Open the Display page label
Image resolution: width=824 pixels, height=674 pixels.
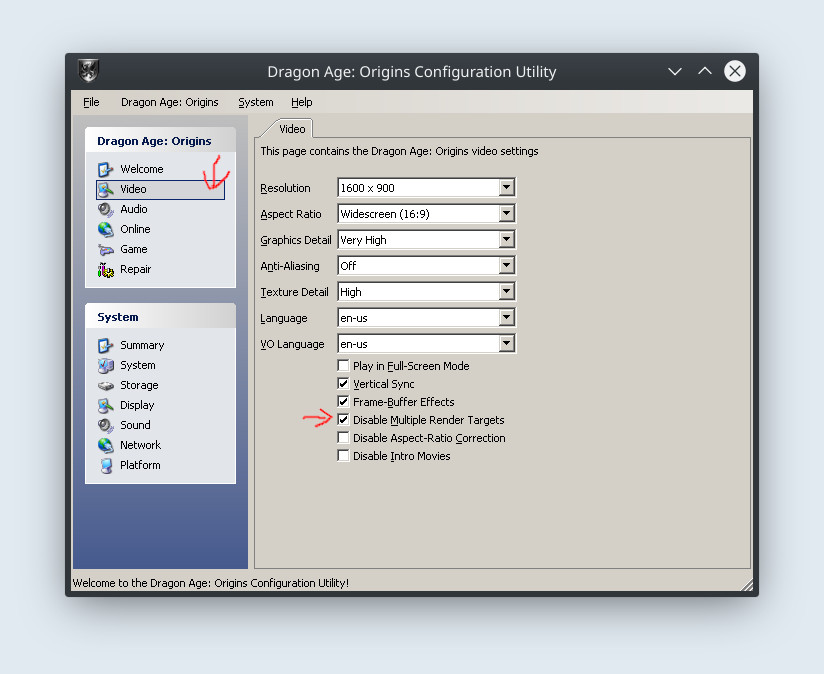pyautogui.click(x=137, y=405)
